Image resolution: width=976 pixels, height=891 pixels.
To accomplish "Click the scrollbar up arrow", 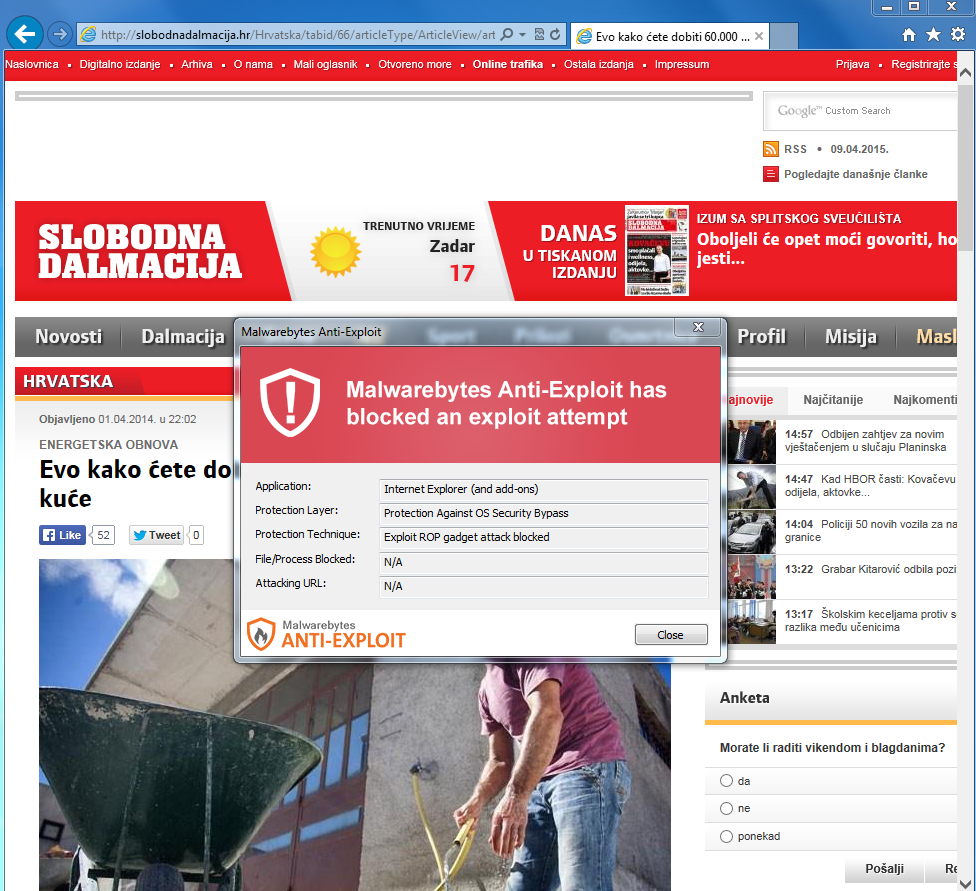I will [x=965, y=73].
